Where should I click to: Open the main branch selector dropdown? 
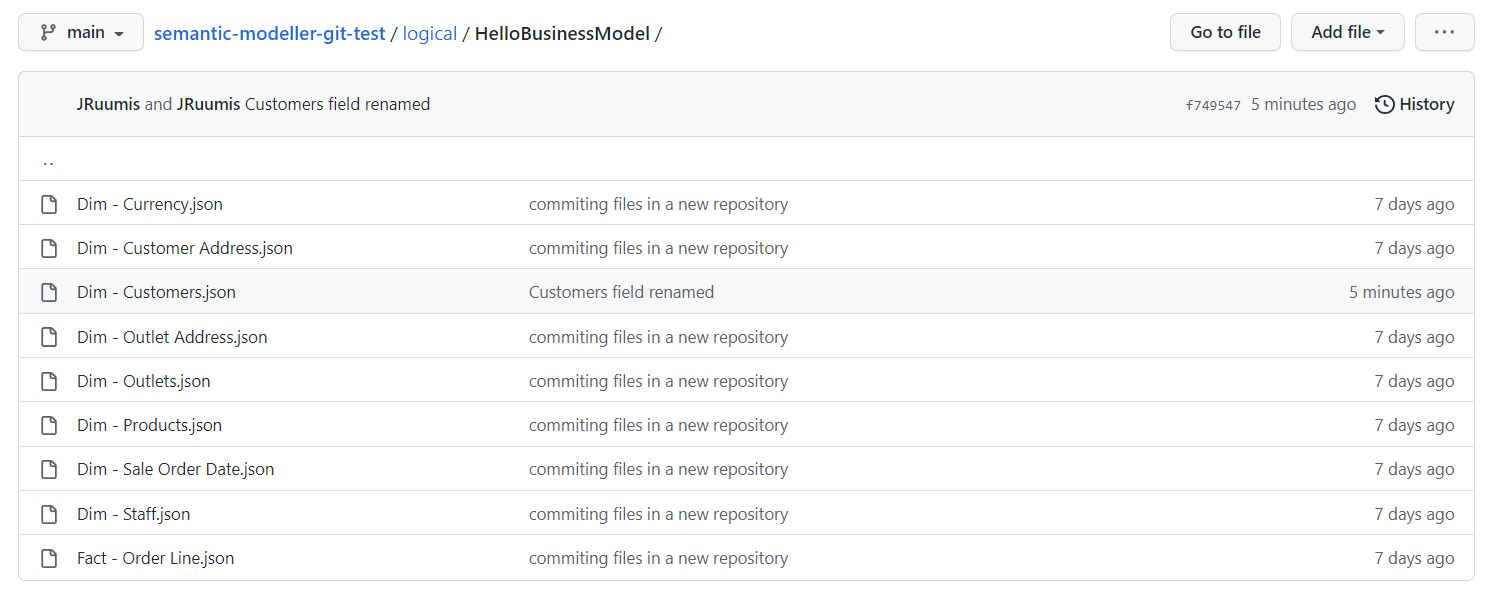[x=81, y=32]
